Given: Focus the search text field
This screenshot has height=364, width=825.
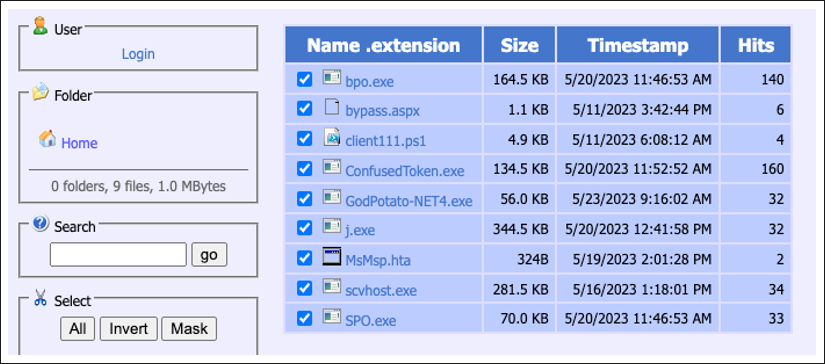Looking at the screenshot, I should [118, 255].
